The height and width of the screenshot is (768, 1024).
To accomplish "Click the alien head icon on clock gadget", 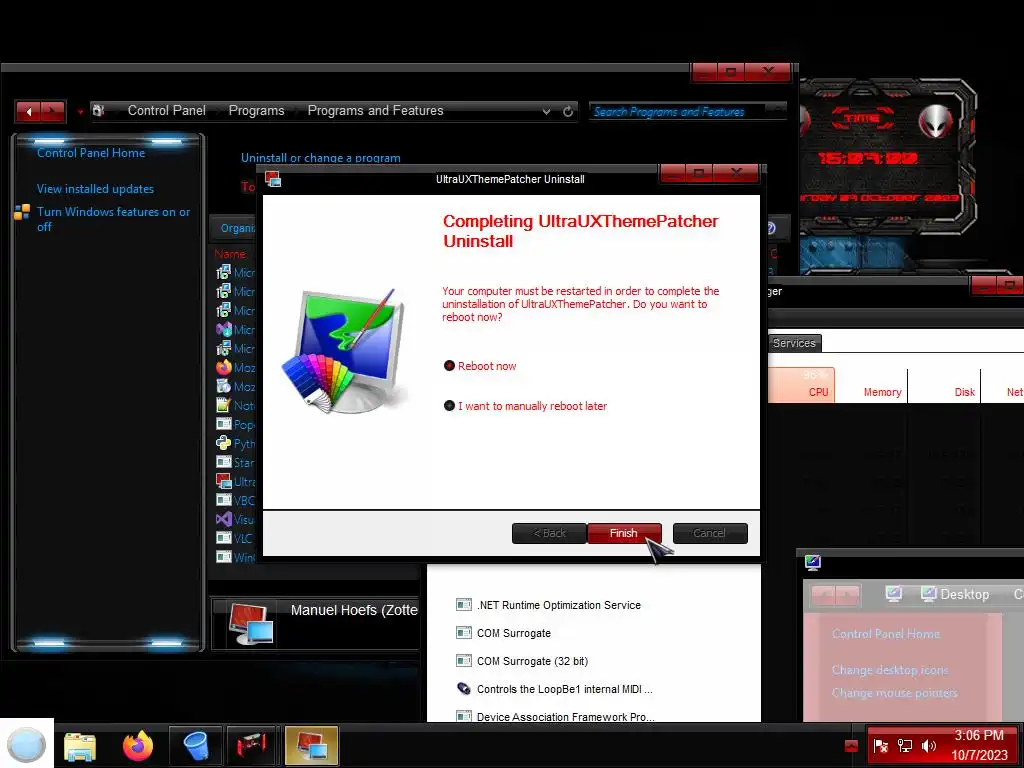I will coord(936,120).
